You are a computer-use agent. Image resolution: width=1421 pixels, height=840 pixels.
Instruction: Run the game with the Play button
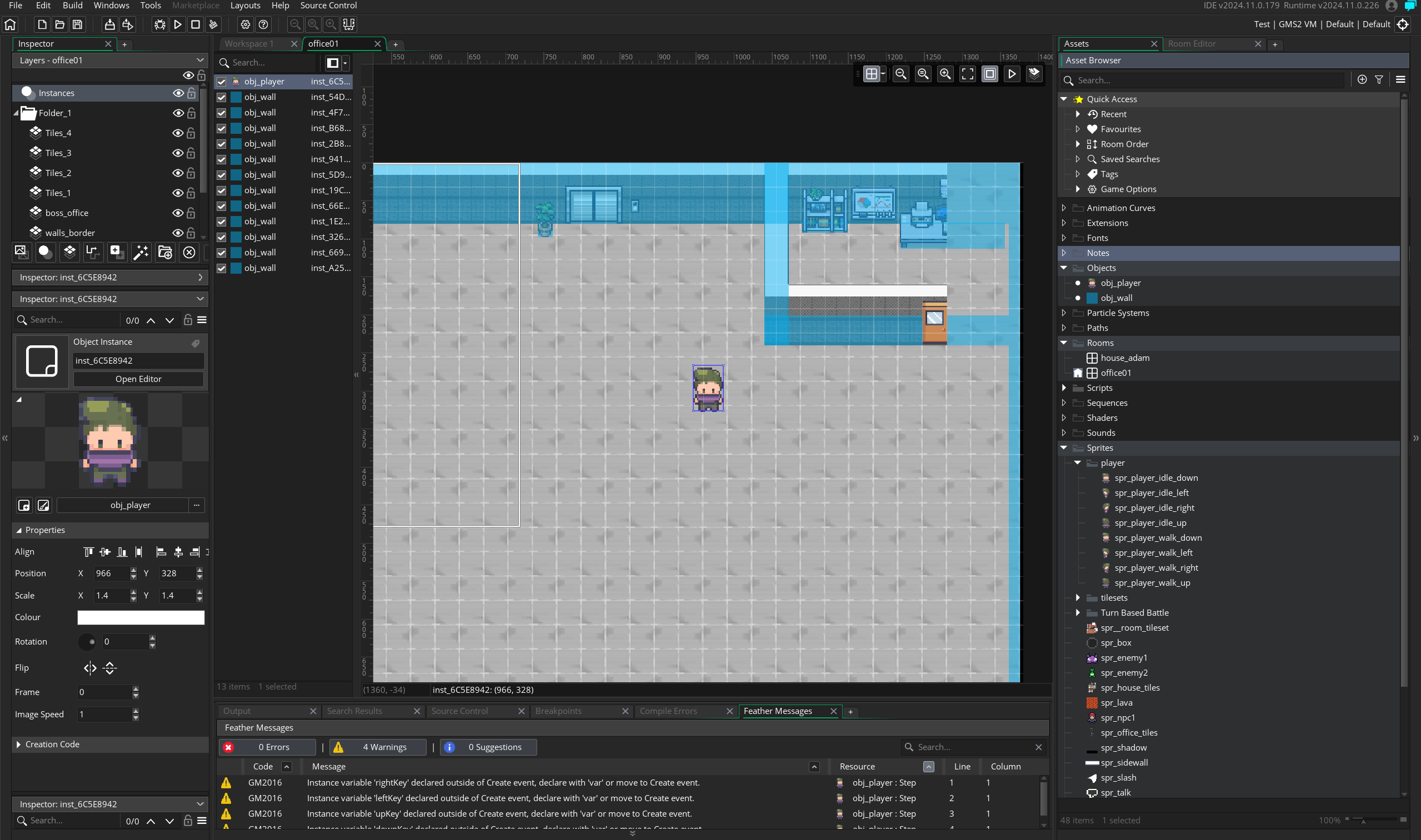coord(177,24)
